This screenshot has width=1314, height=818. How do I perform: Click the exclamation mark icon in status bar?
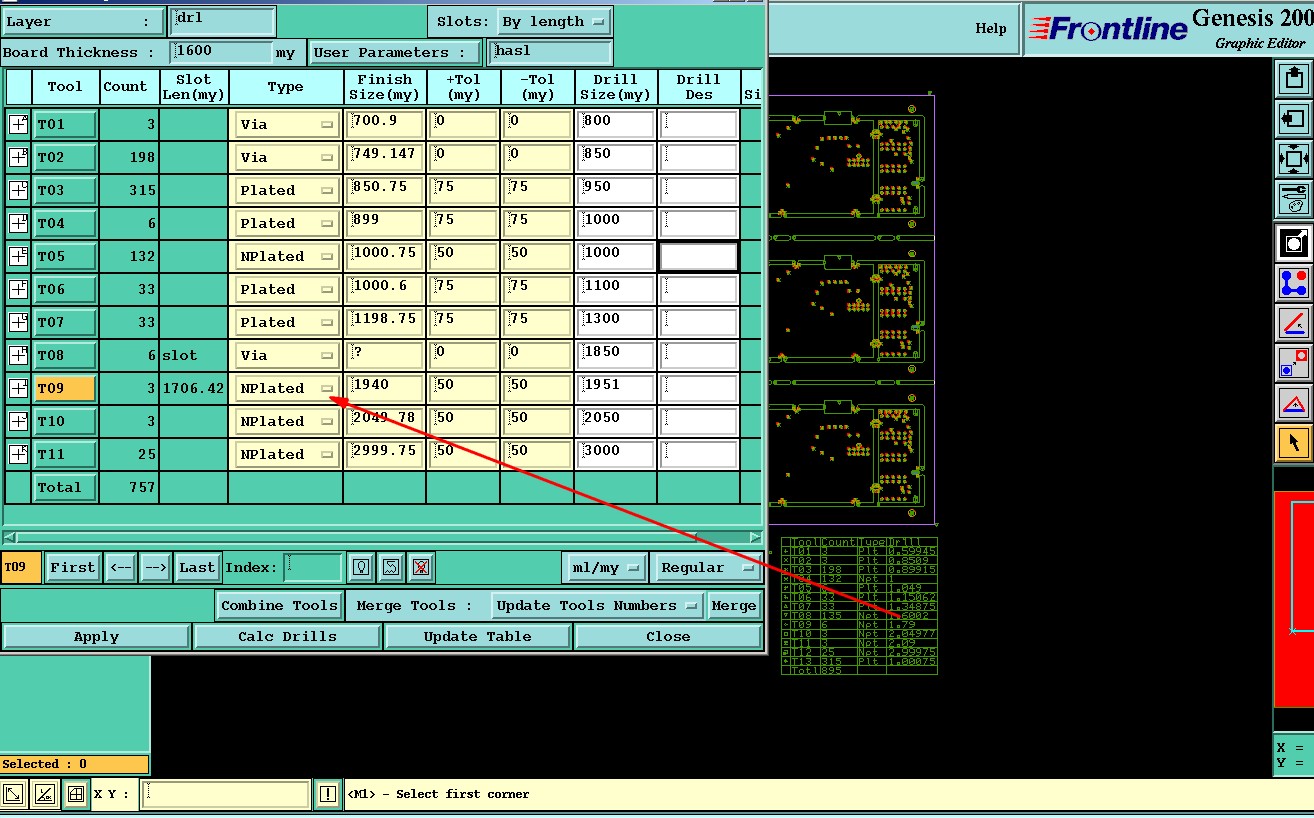click(x=328, y=795)
